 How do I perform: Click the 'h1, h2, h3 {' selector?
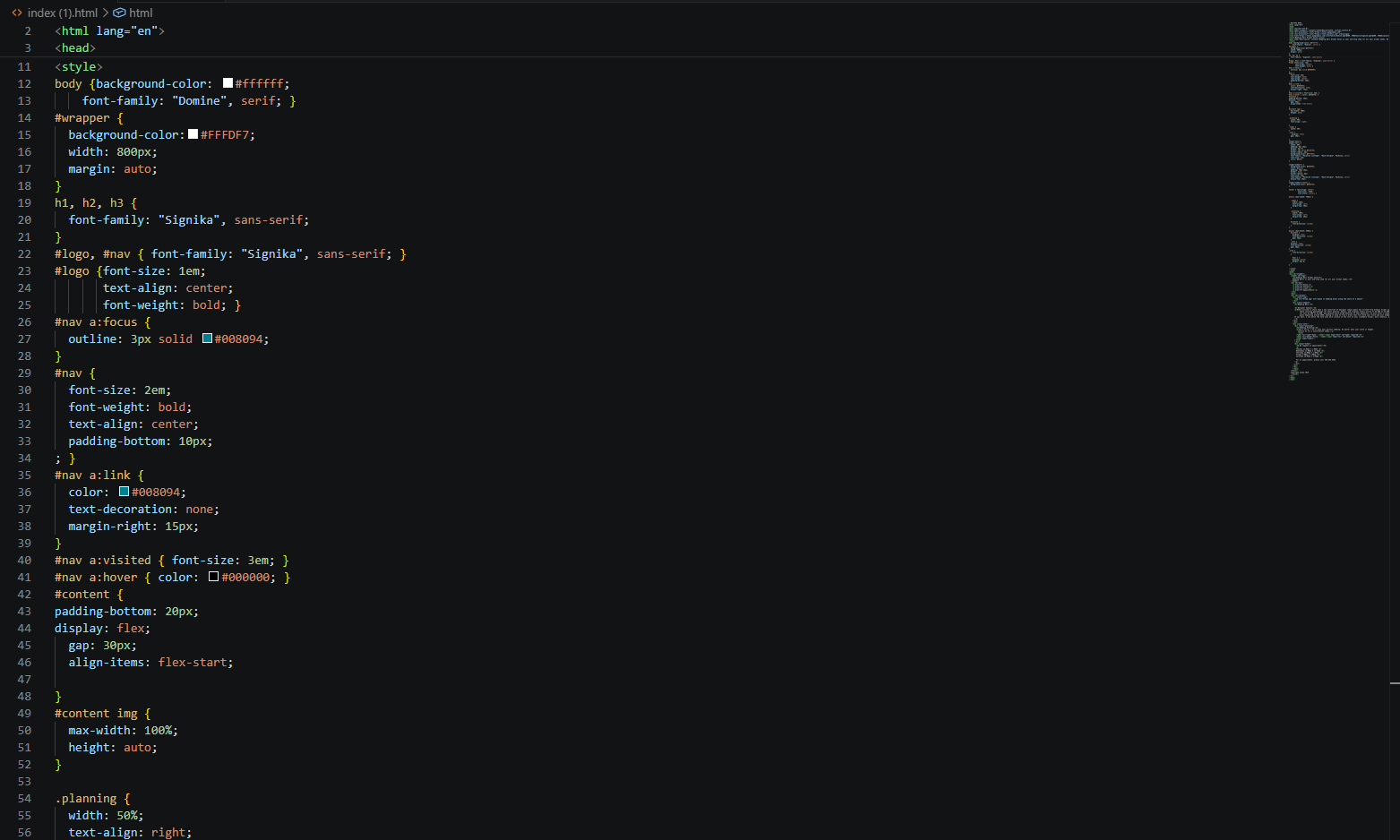coord(96,202)
